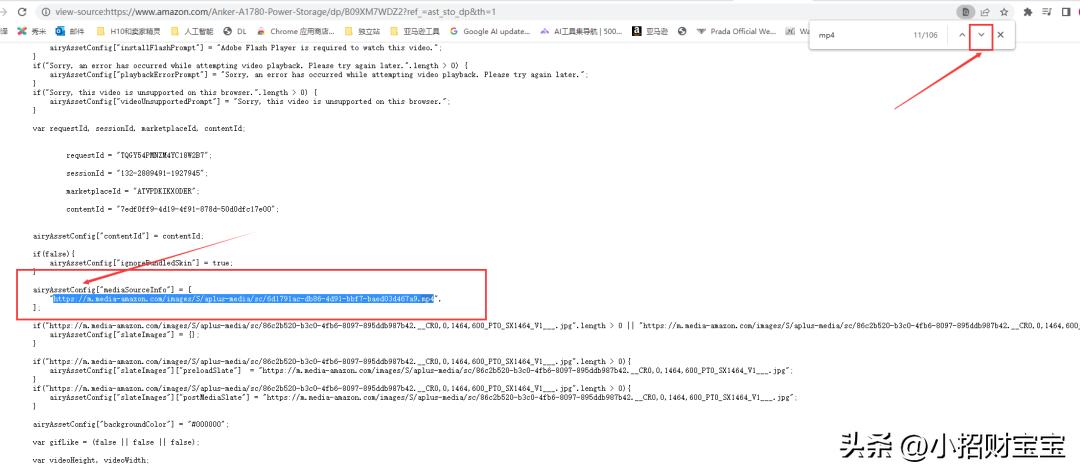Open the Chrome 应用商店 bookmark
The width and height of the screenshot is (1080, 474).
(296, 31)
